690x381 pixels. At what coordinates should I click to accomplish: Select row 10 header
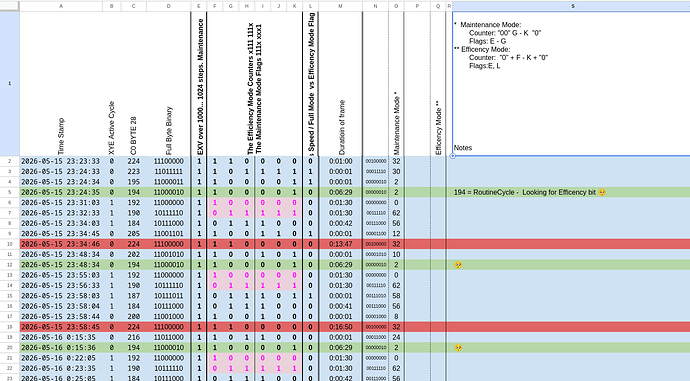pyautogui.click(x=10, y=244)
